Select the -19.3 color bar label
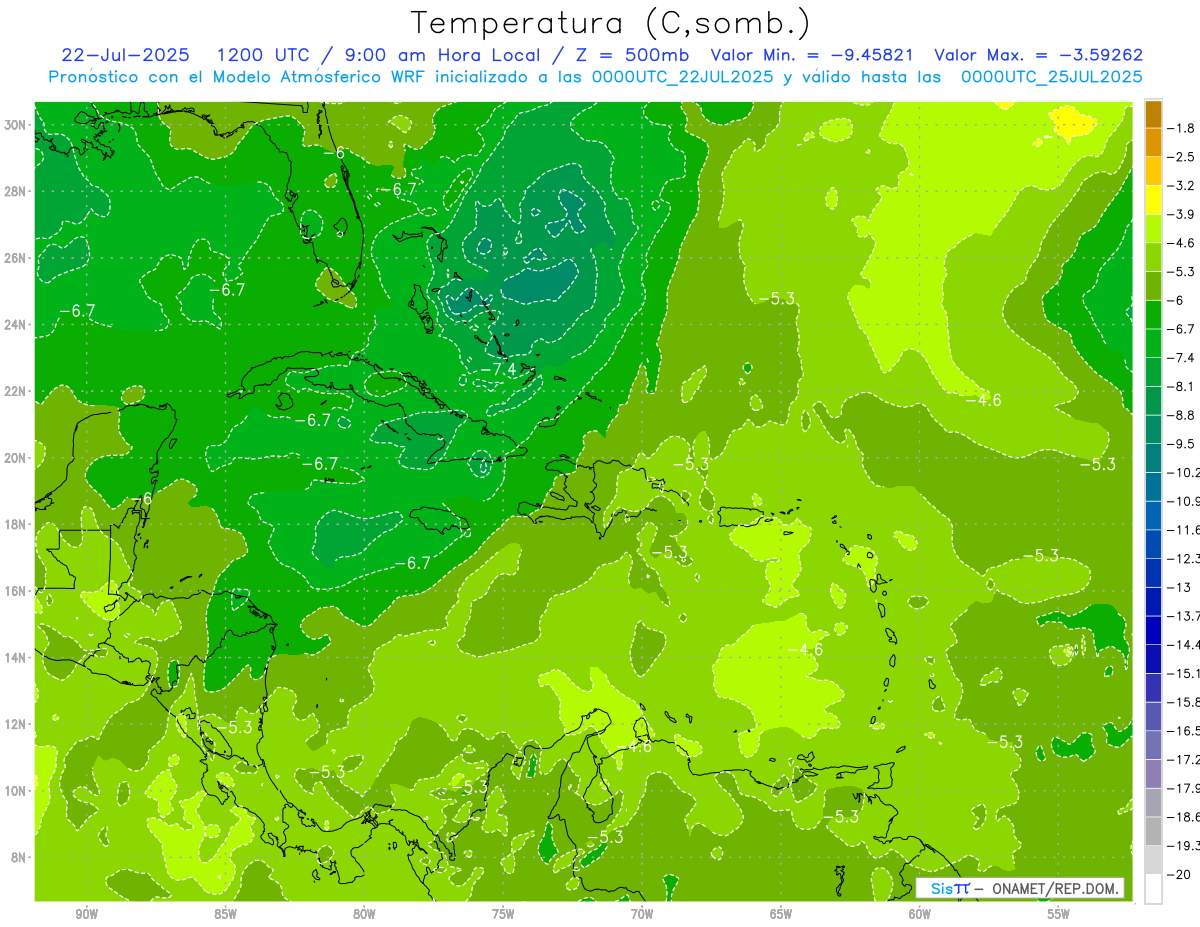 1184,846
